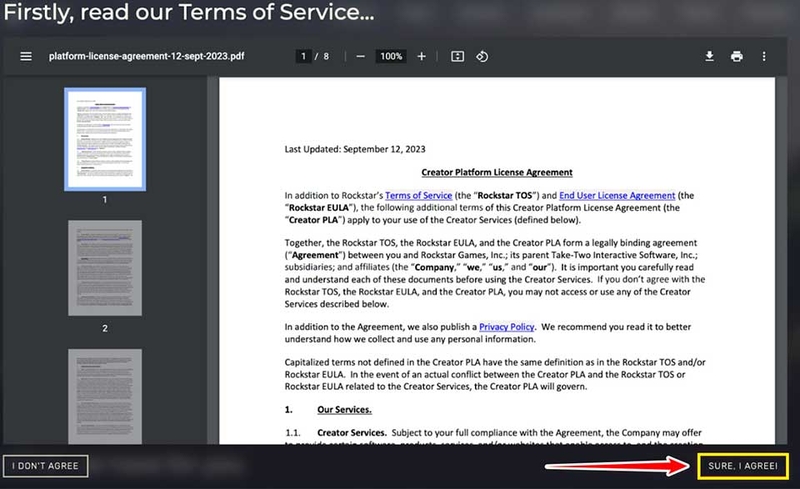The height and width of the screenshot is (489, 800).
Task: Toggle the PDF sidebar hamburger menu
Action: pos(26,56)
